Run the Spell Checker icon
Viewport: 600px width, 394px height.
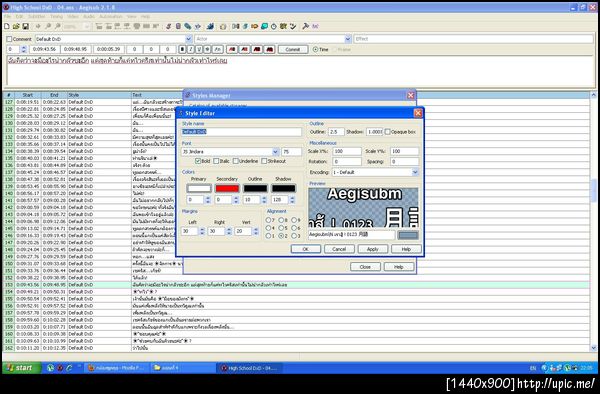point(293,26)
